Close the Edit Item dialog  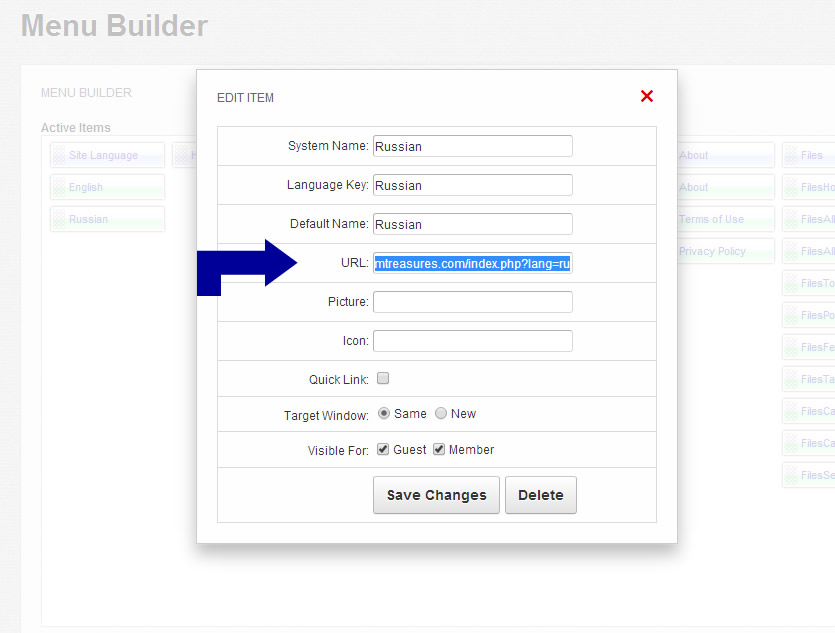tap(646, 96)
